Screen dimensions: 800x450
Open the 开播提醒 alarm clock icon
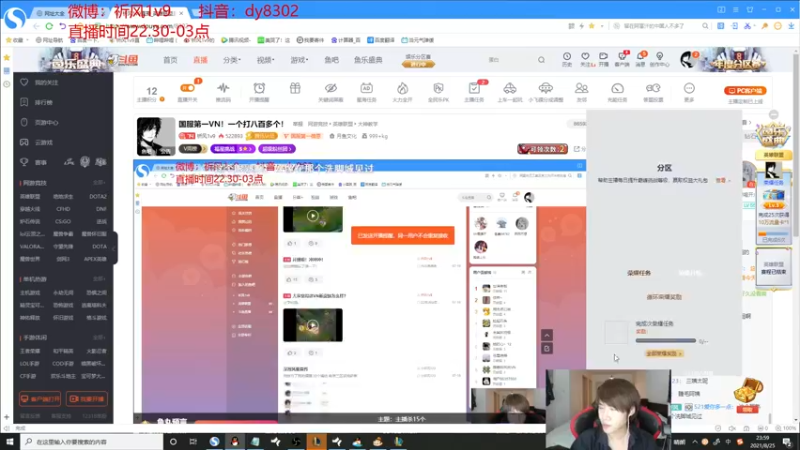(259, 88)
